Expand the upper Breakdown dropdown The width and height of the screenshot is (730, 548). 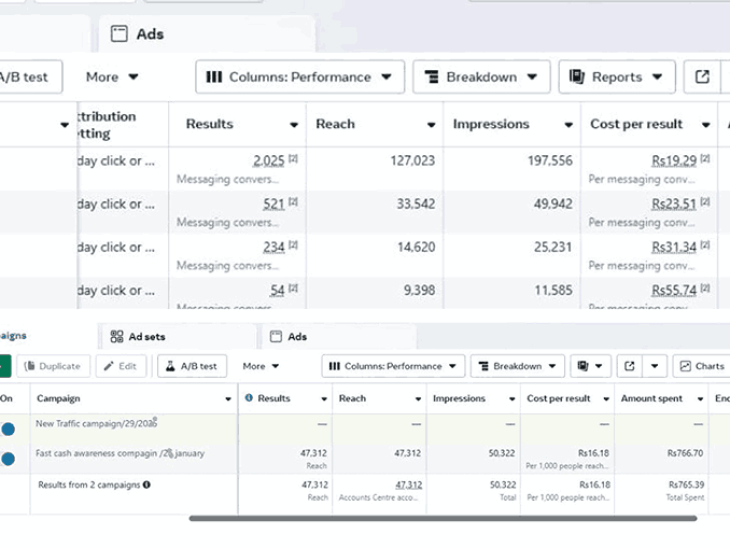point(481,77)
